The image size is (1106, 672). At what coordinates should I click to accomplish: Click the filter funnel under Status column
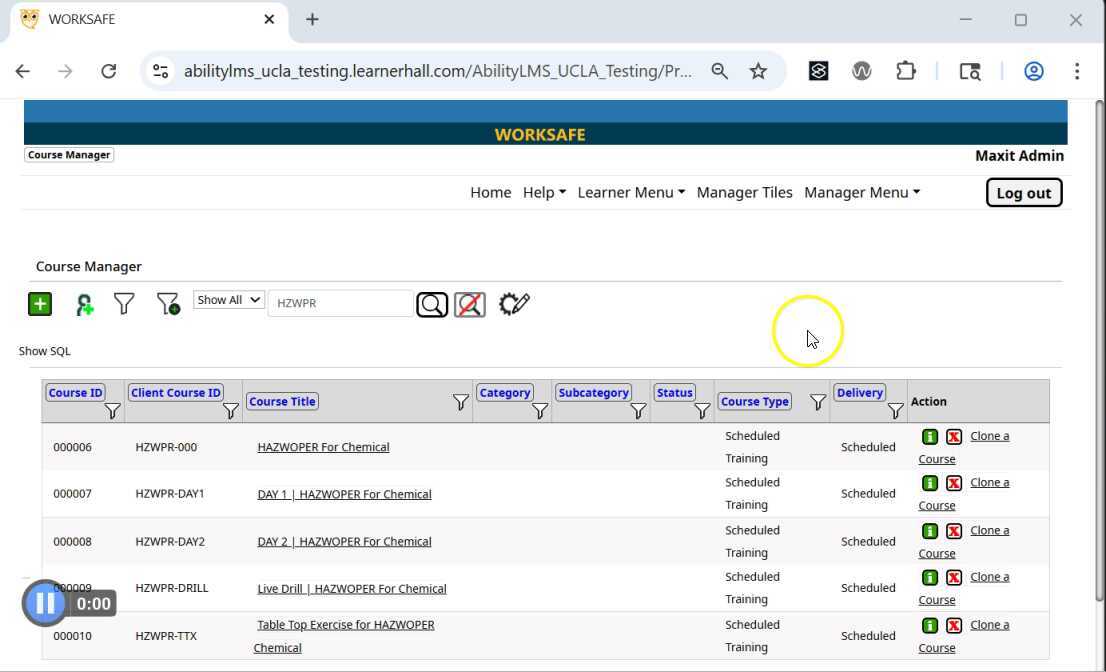[x=702, y=411]
